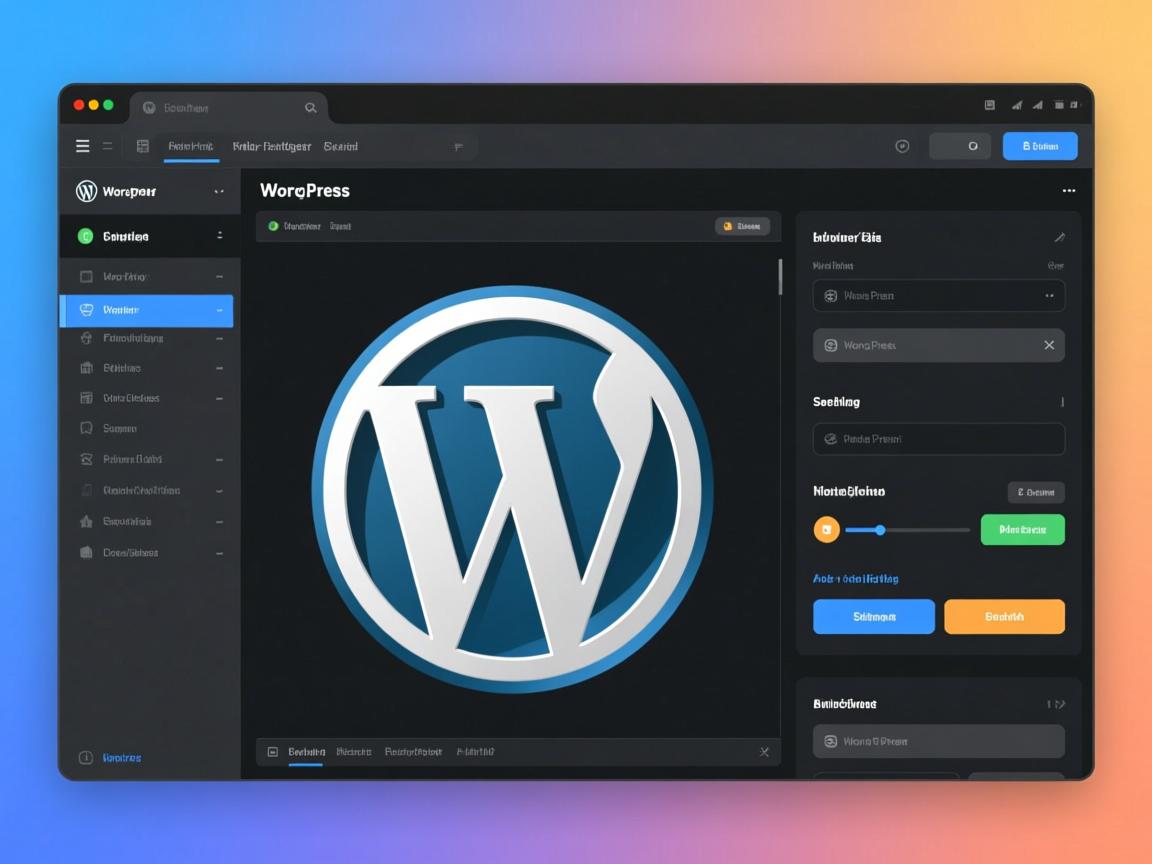Close the bottom tab bar with the X icon
Viewport: 1152px width, 864px height.
tap(764, 752)
